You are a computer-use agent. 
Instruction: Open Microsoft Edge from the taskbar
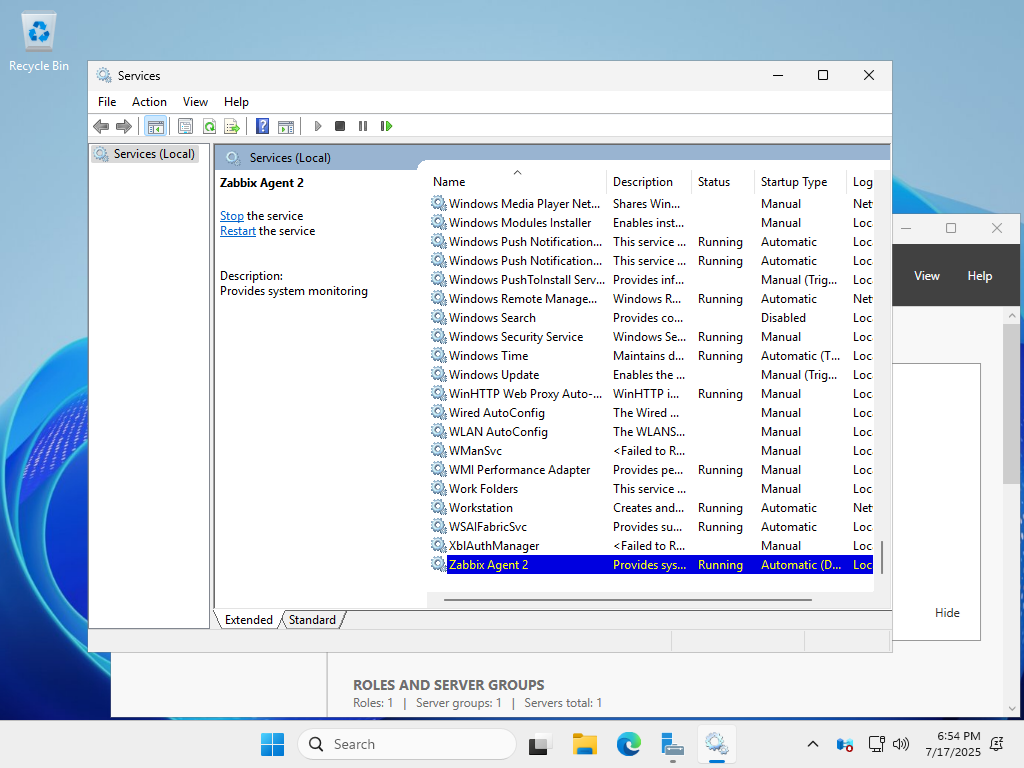pyautogui.click(x=628, y=744)
